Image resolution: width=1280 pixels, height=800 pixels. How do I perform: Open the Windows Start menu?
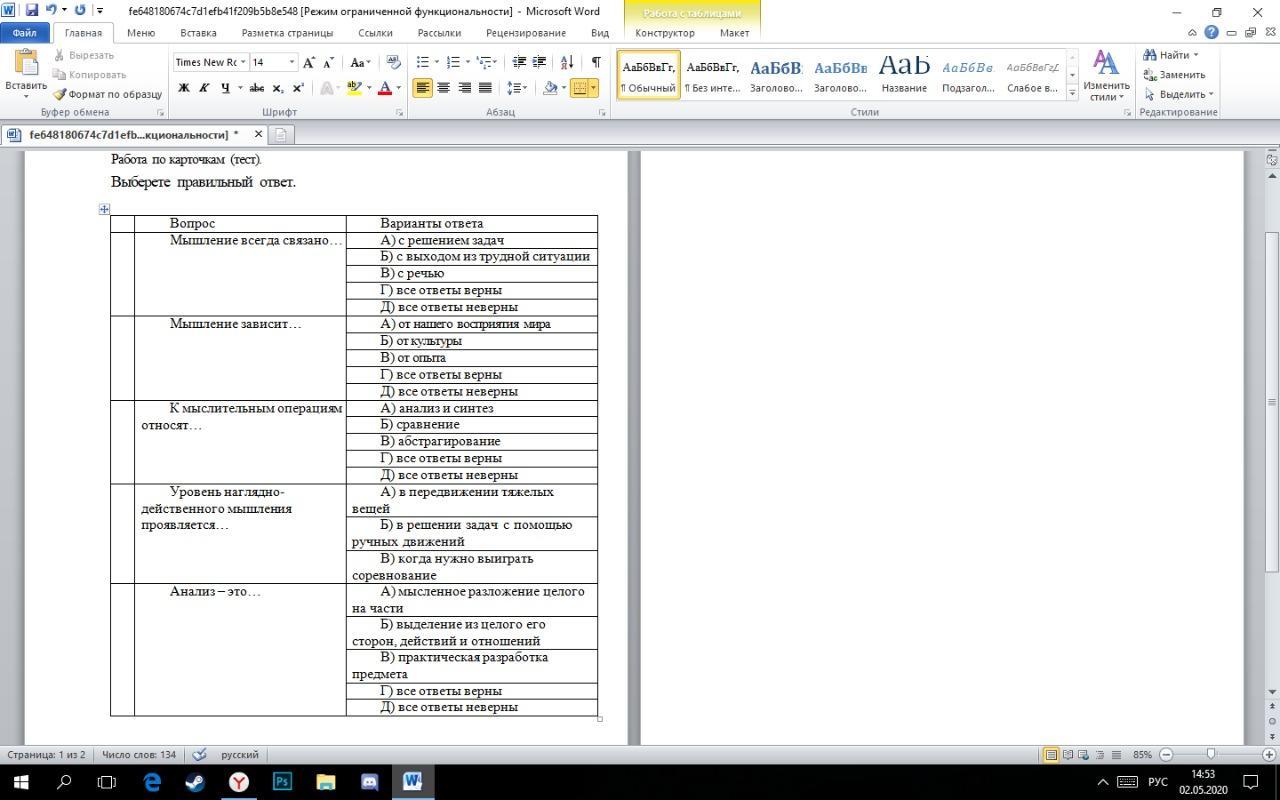pos(20,781)
